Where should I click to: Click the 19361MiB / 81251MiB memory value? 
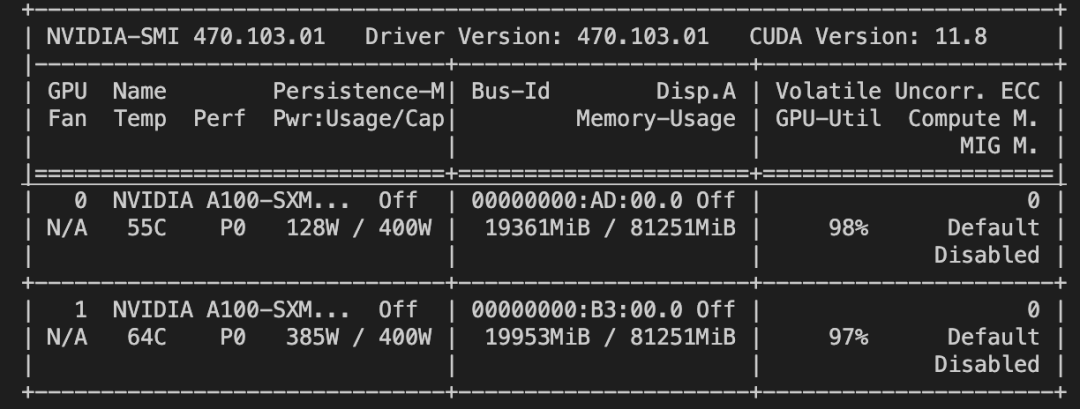pos(609,228)
